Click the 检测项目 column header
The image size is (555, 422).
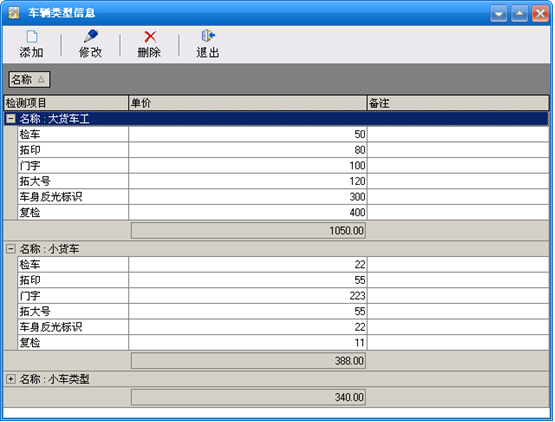pos(66,103)
